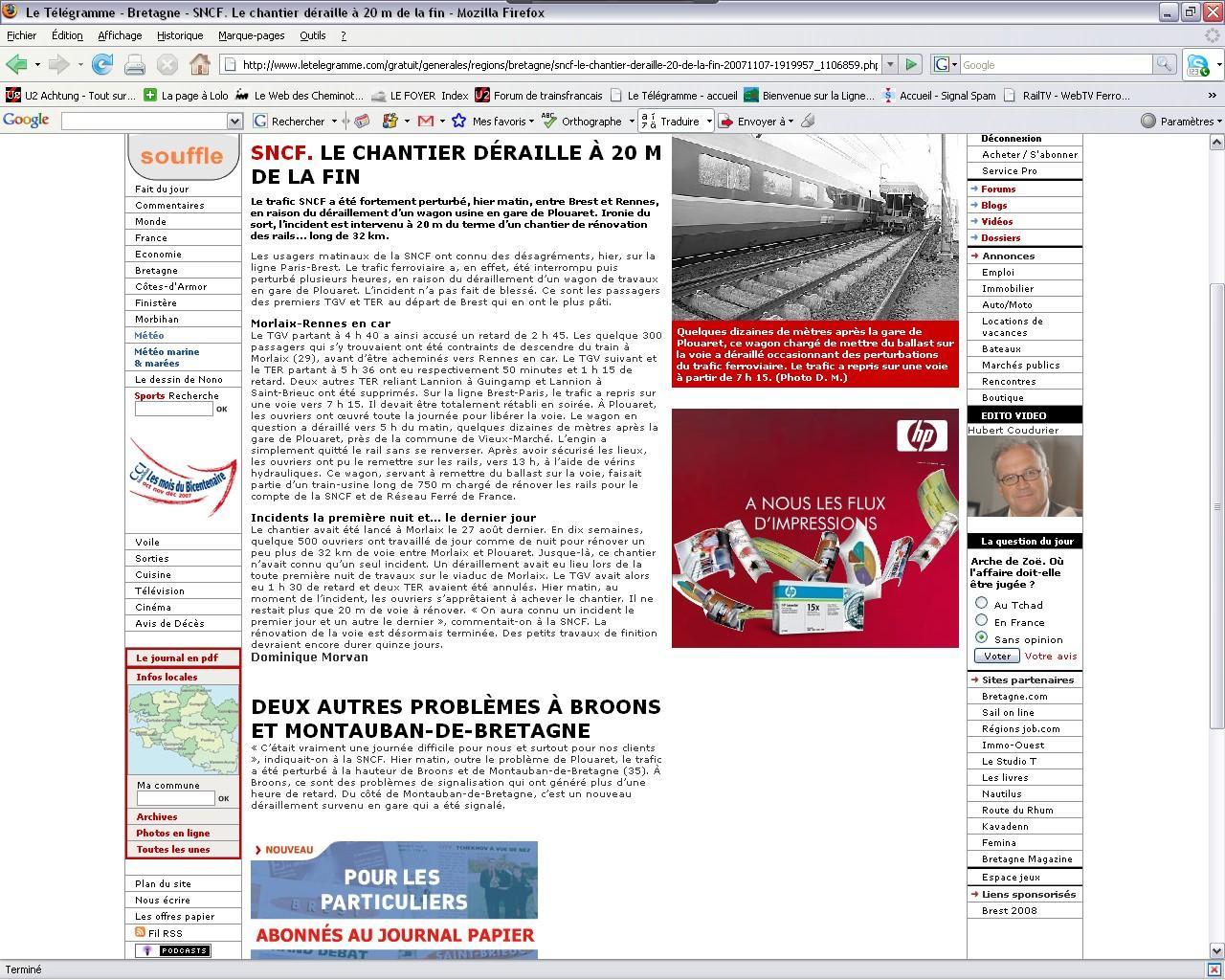Viewport: 1225px width, 980px height.
Task: Open the Affichage menu
Action: pos(120,35)
